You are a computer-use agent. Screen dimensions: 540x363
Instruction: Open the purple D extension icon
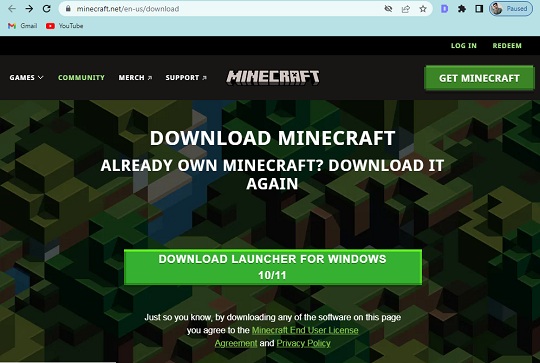coord(445,9)
